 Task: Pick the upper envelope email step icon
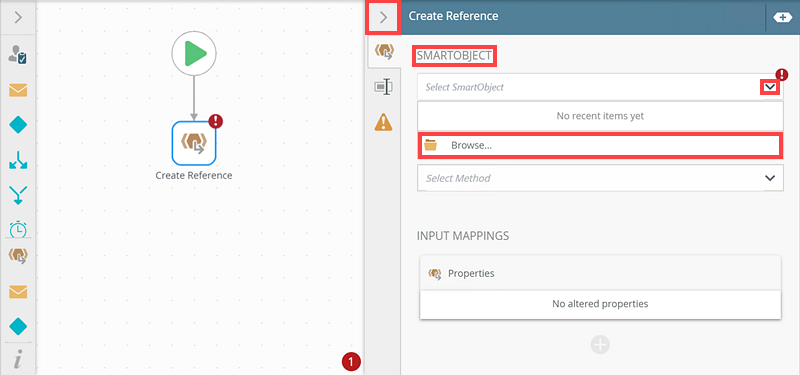pos(18,90)
